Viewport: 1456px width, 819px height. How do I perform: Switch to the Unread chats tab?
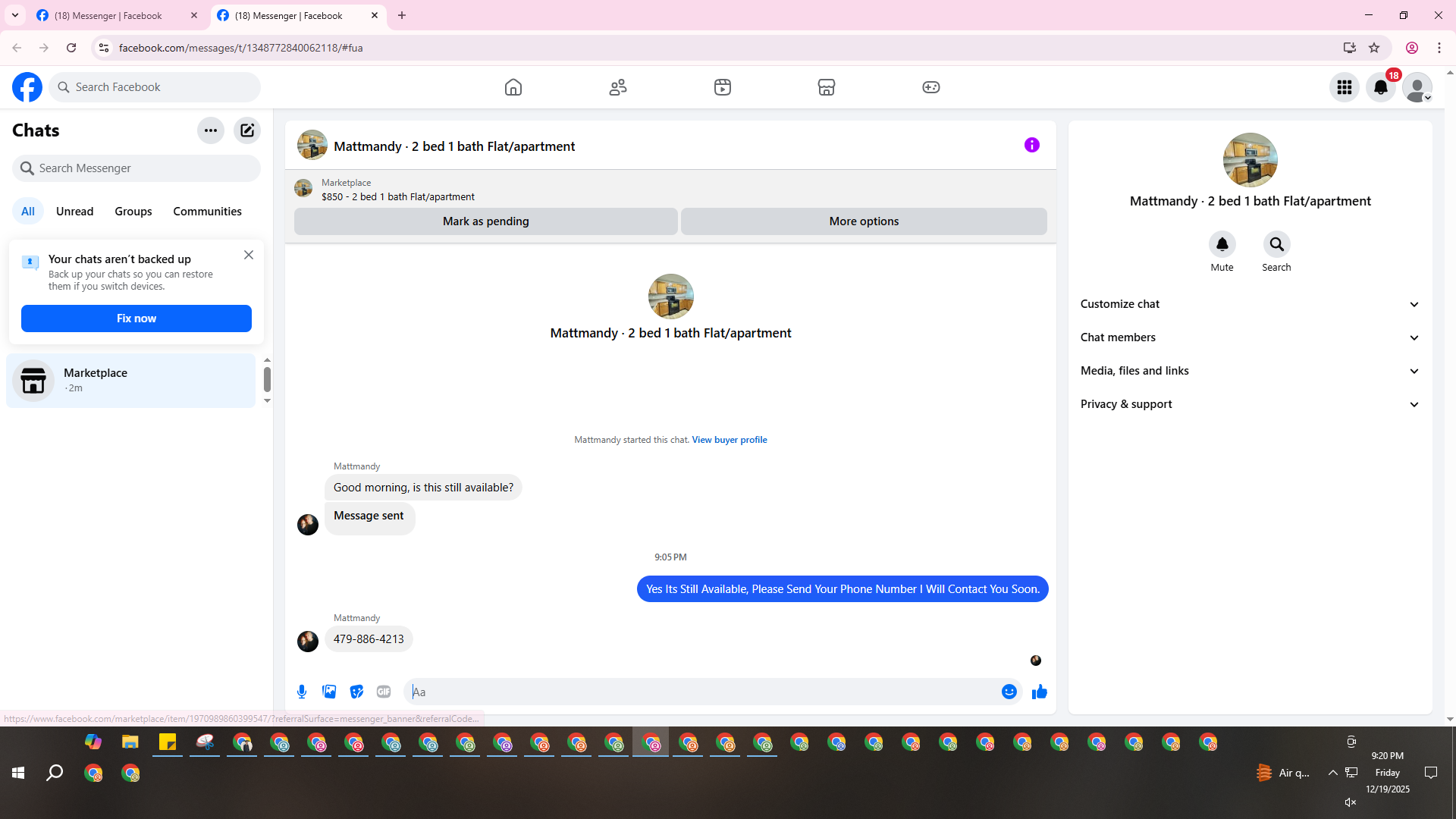(x=74, y=212)
